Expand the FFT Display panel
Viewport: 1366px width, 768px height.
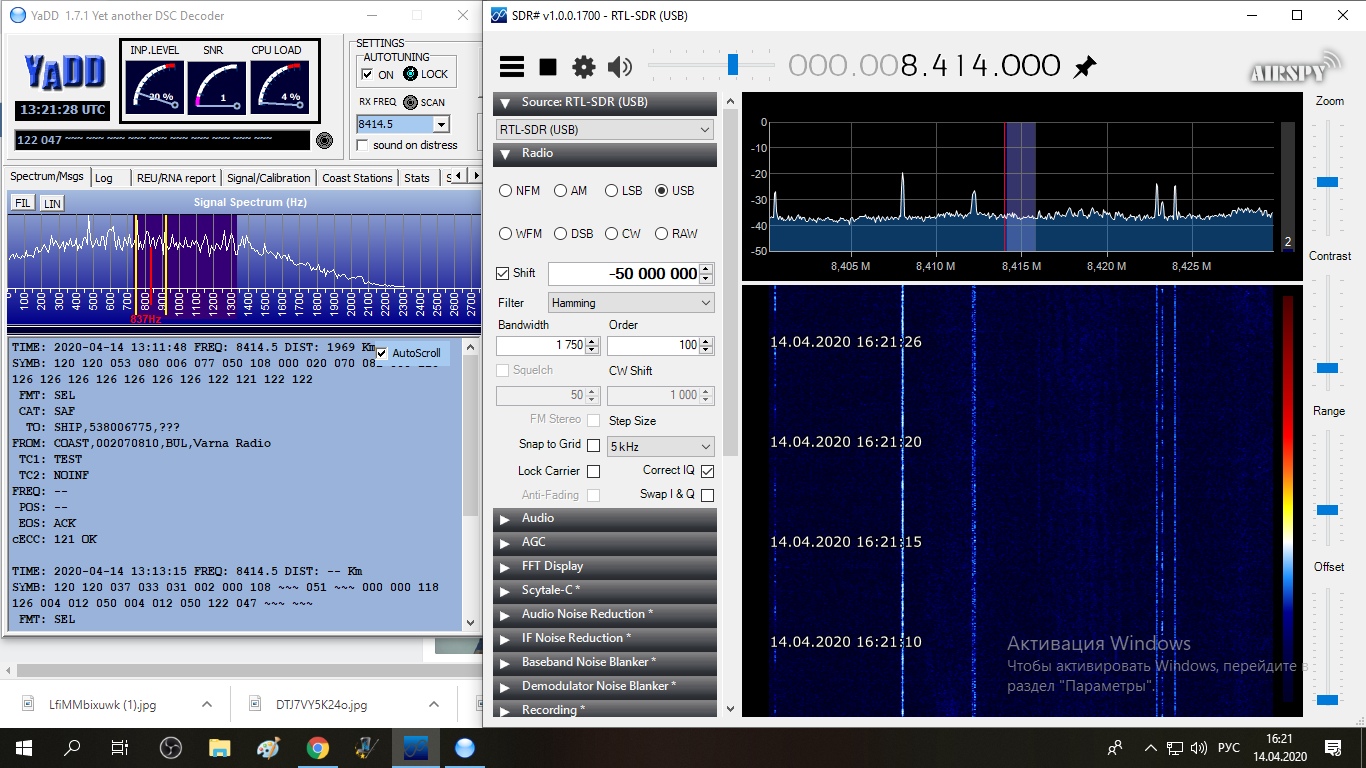552,566
